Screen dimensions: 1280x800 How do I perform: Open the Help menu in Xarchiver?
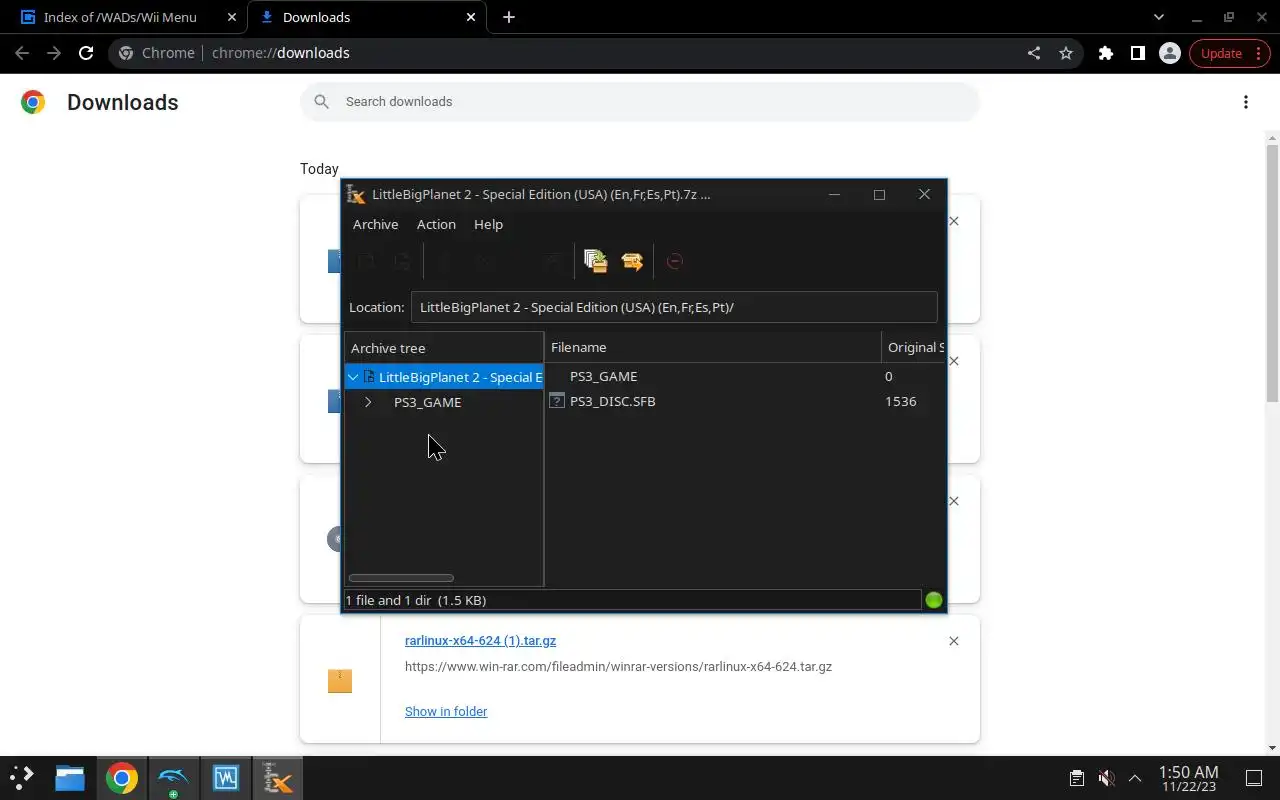tap(488, 224)
